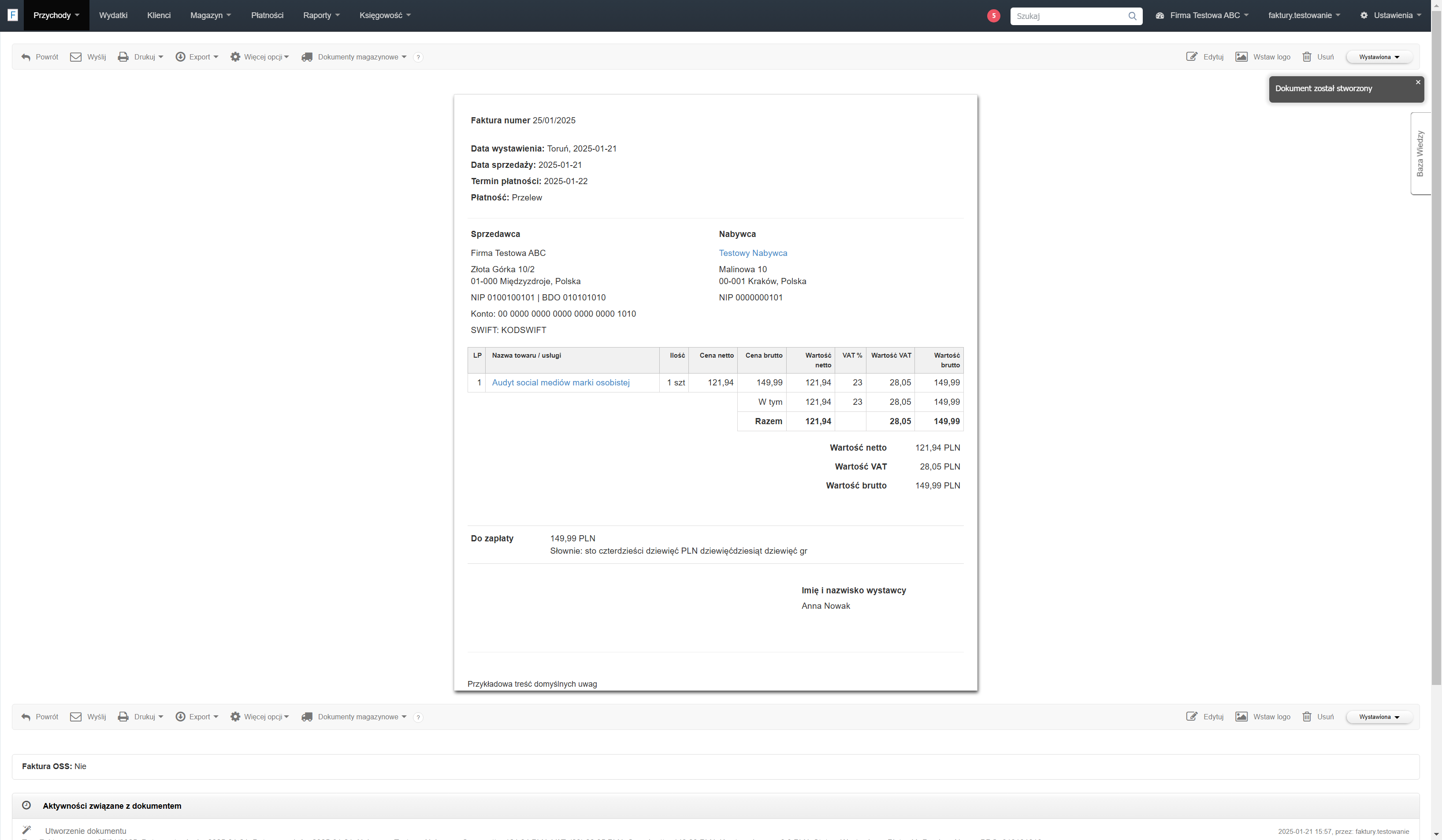Click 'SWIFT: KODSWIFT' seller line
The width and height of the screenshot is (1442, 840).
508,330
